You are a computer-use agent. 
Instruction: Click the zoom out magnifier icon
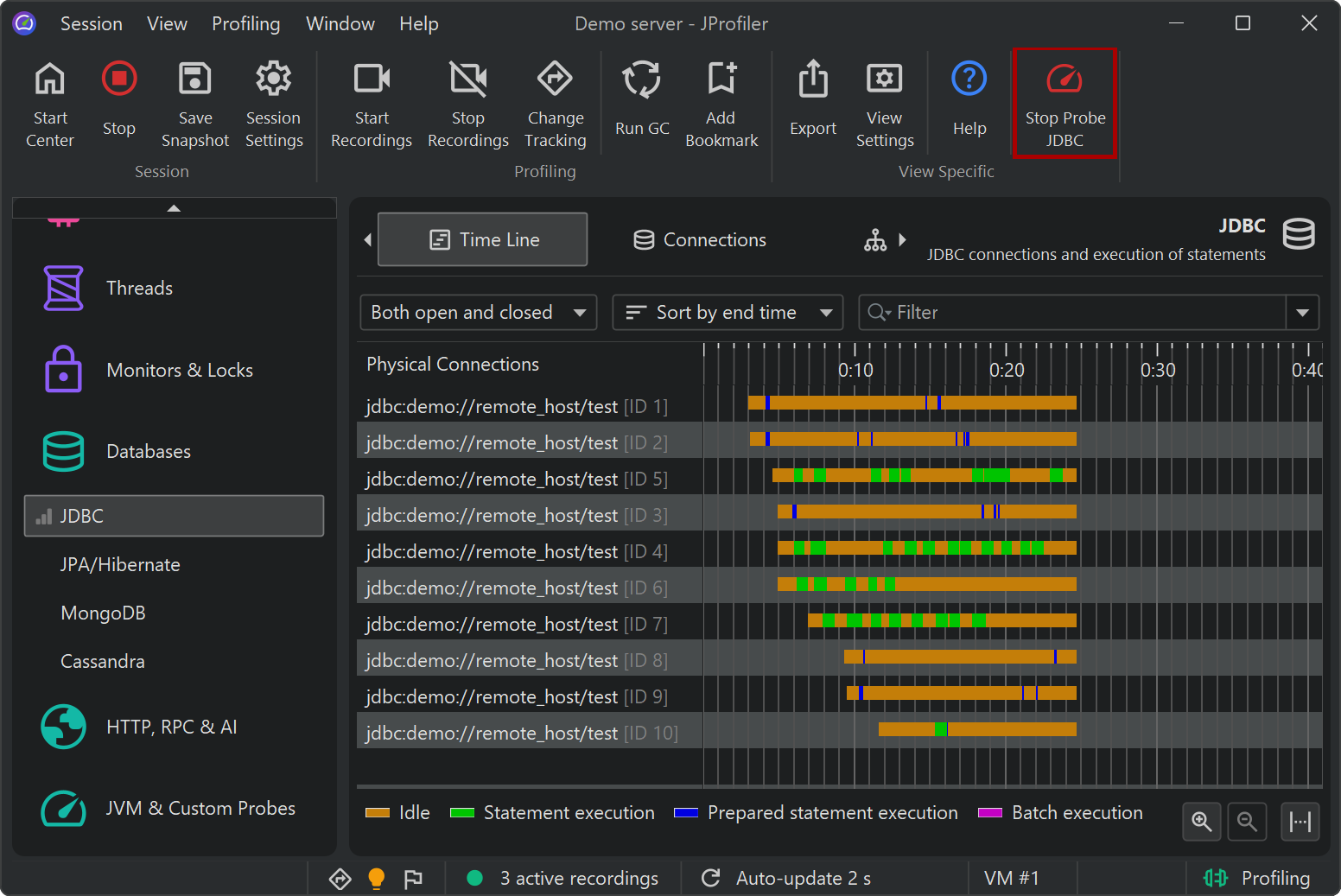[x=1247, y=821]
